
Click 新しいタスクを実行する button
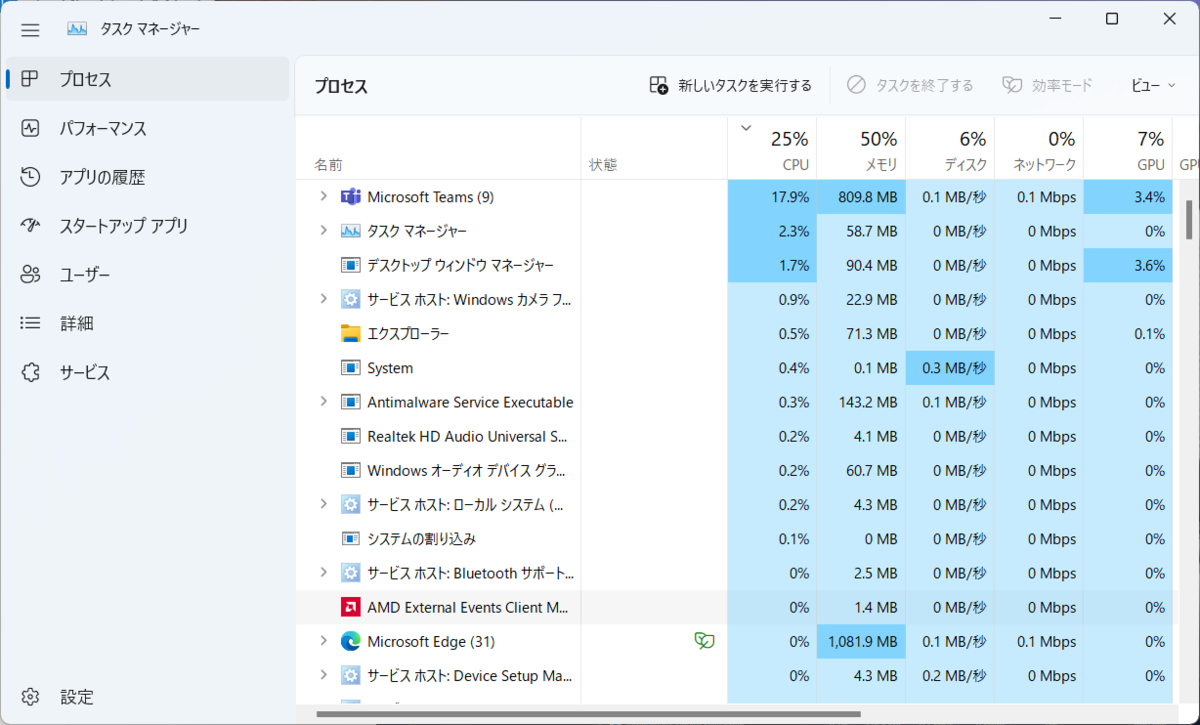[730, 86]
